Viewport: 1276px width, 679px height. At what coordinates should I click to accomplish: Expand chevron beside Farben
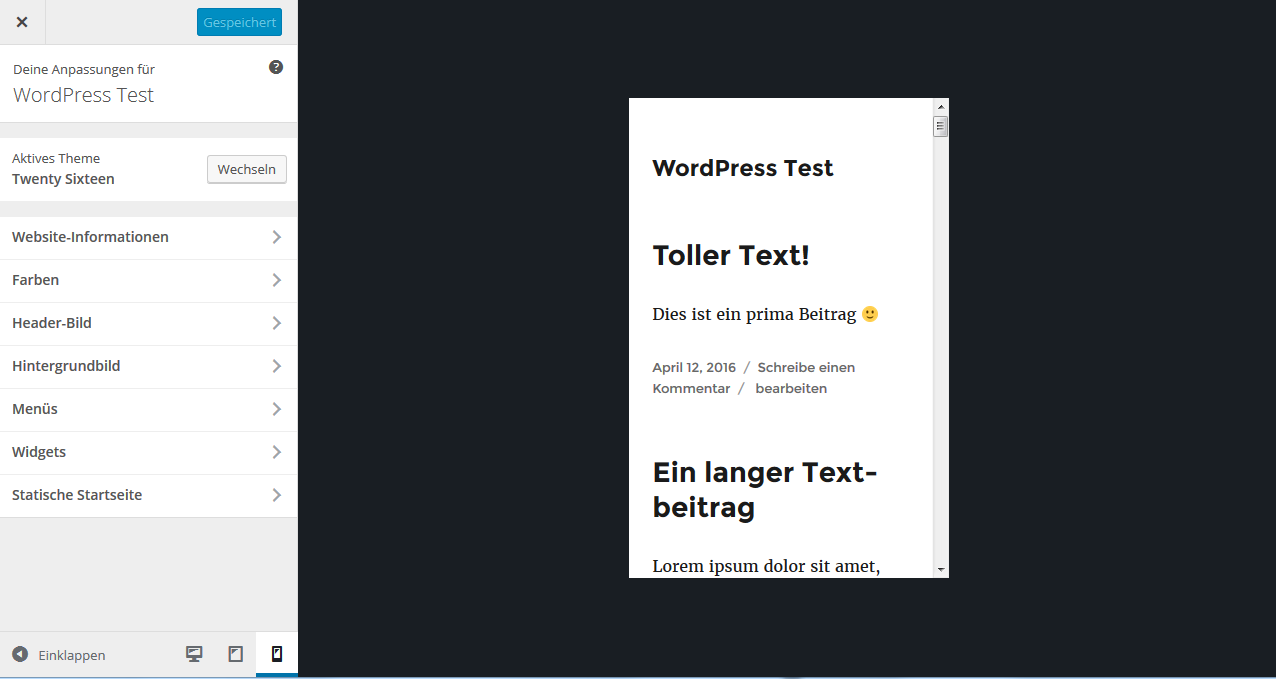pyautogui.click(x=277, y=280)
